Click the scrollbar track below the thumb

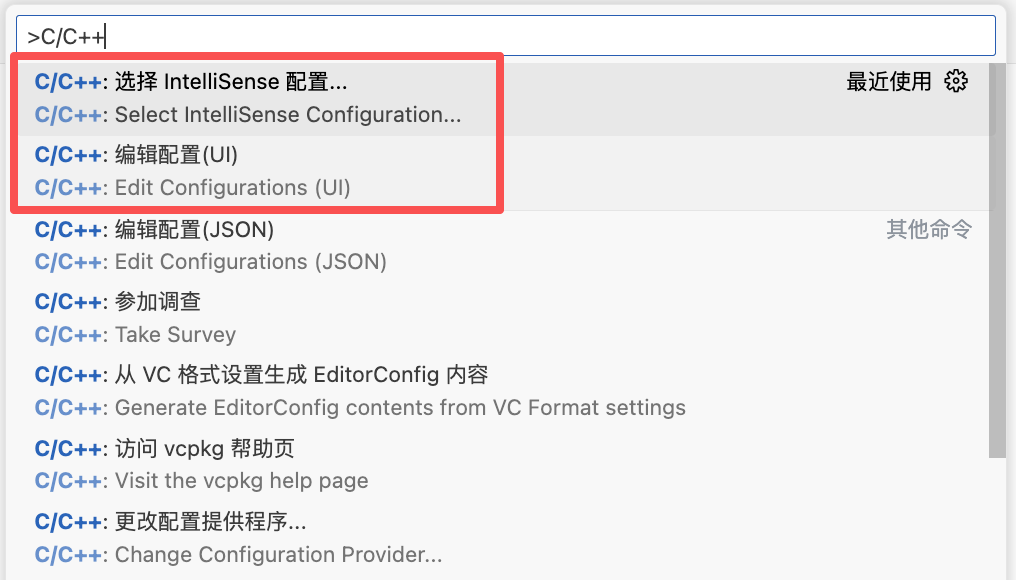(996, 520)
